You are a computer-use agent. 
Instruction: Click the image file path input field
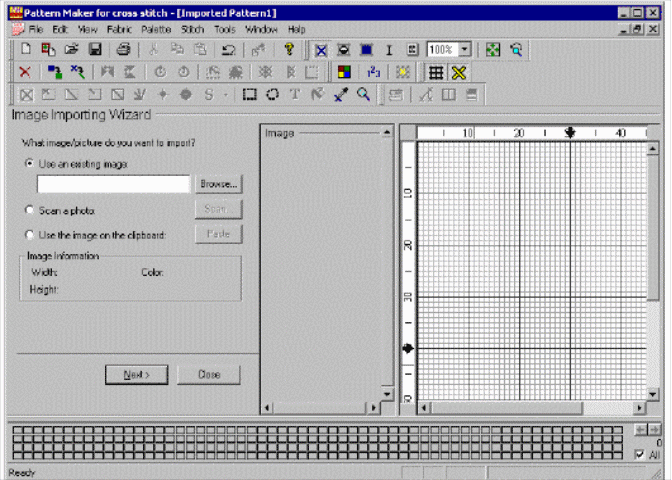click(114, 184)
